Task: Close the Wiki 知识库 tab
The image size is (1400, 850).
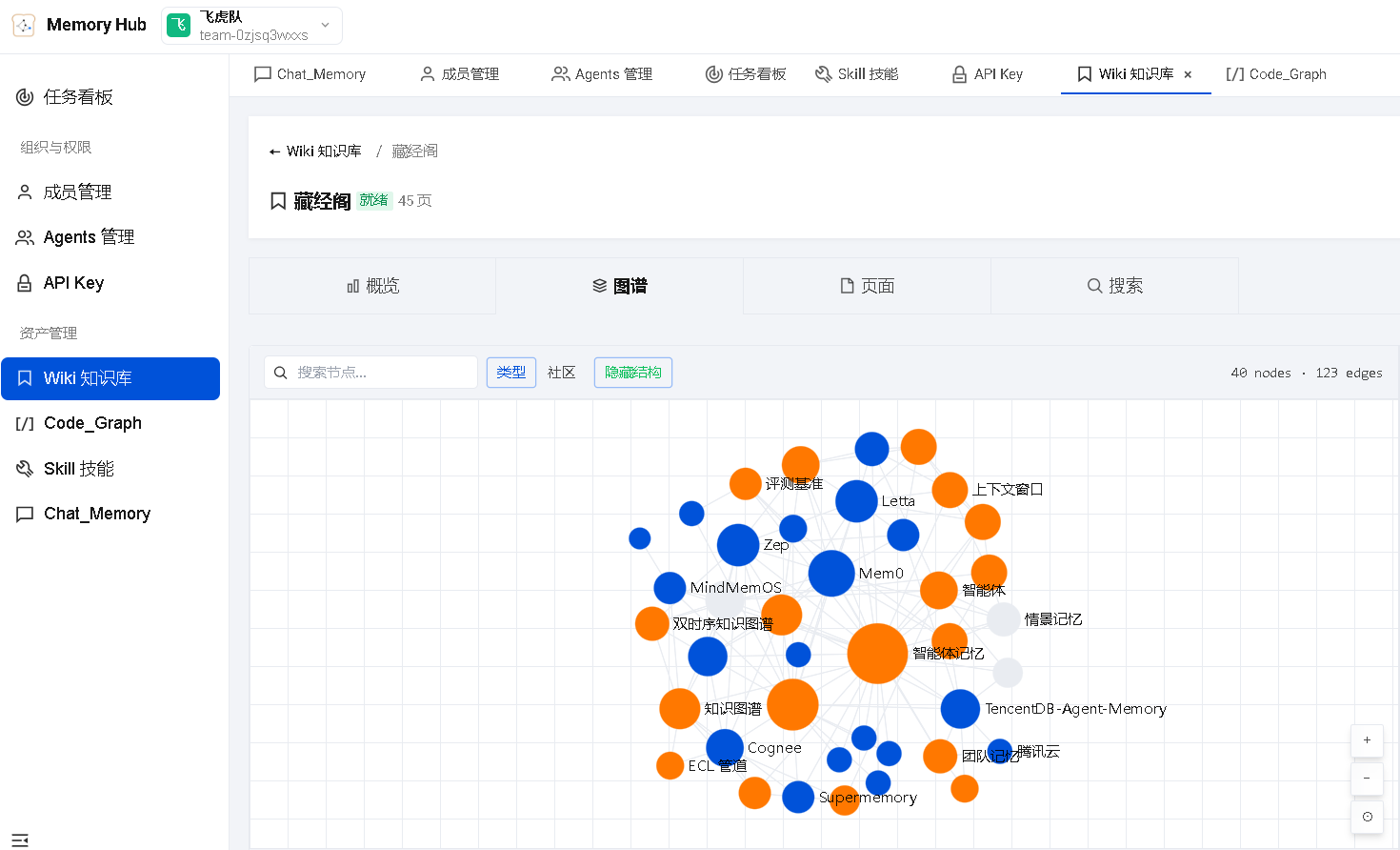Action: click(x=1188, y=74)
